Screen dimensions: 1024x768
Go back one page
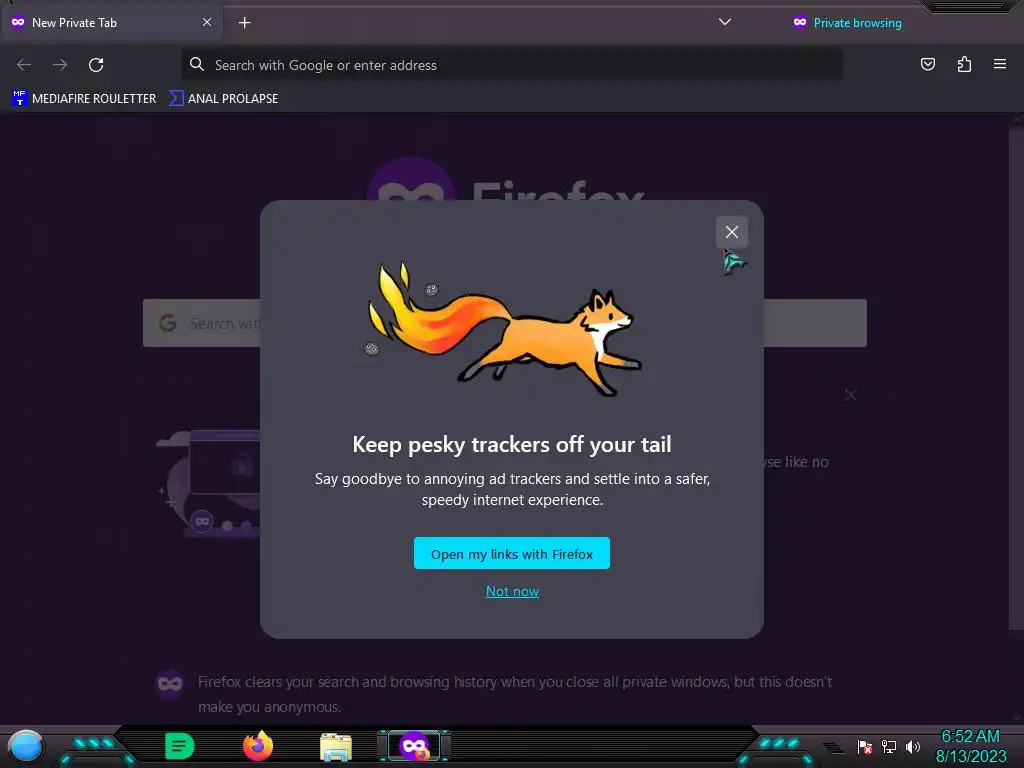(24, 65)
